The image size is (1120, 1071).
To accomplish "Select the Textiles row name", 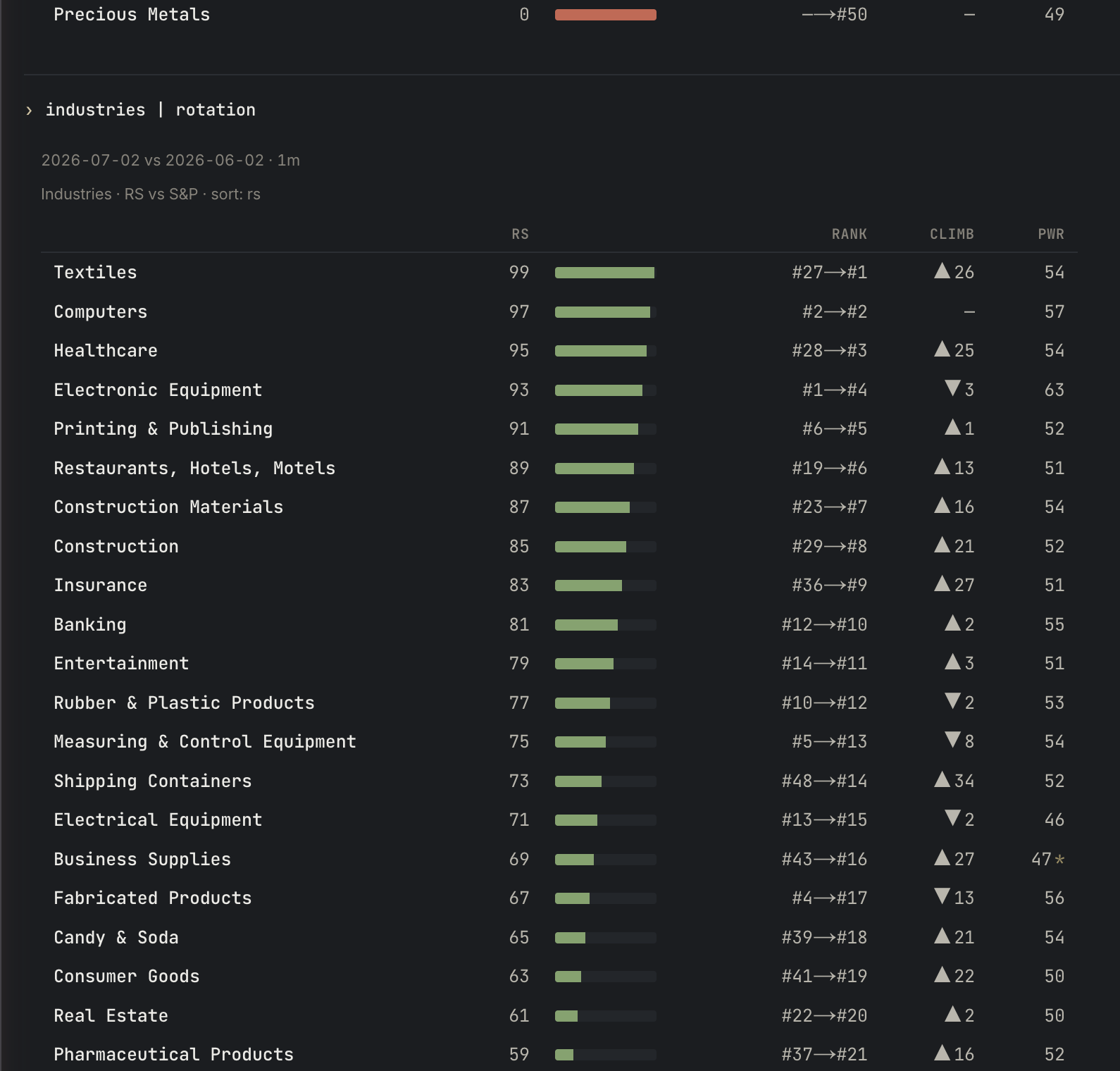I will click(x=95, y=273).
